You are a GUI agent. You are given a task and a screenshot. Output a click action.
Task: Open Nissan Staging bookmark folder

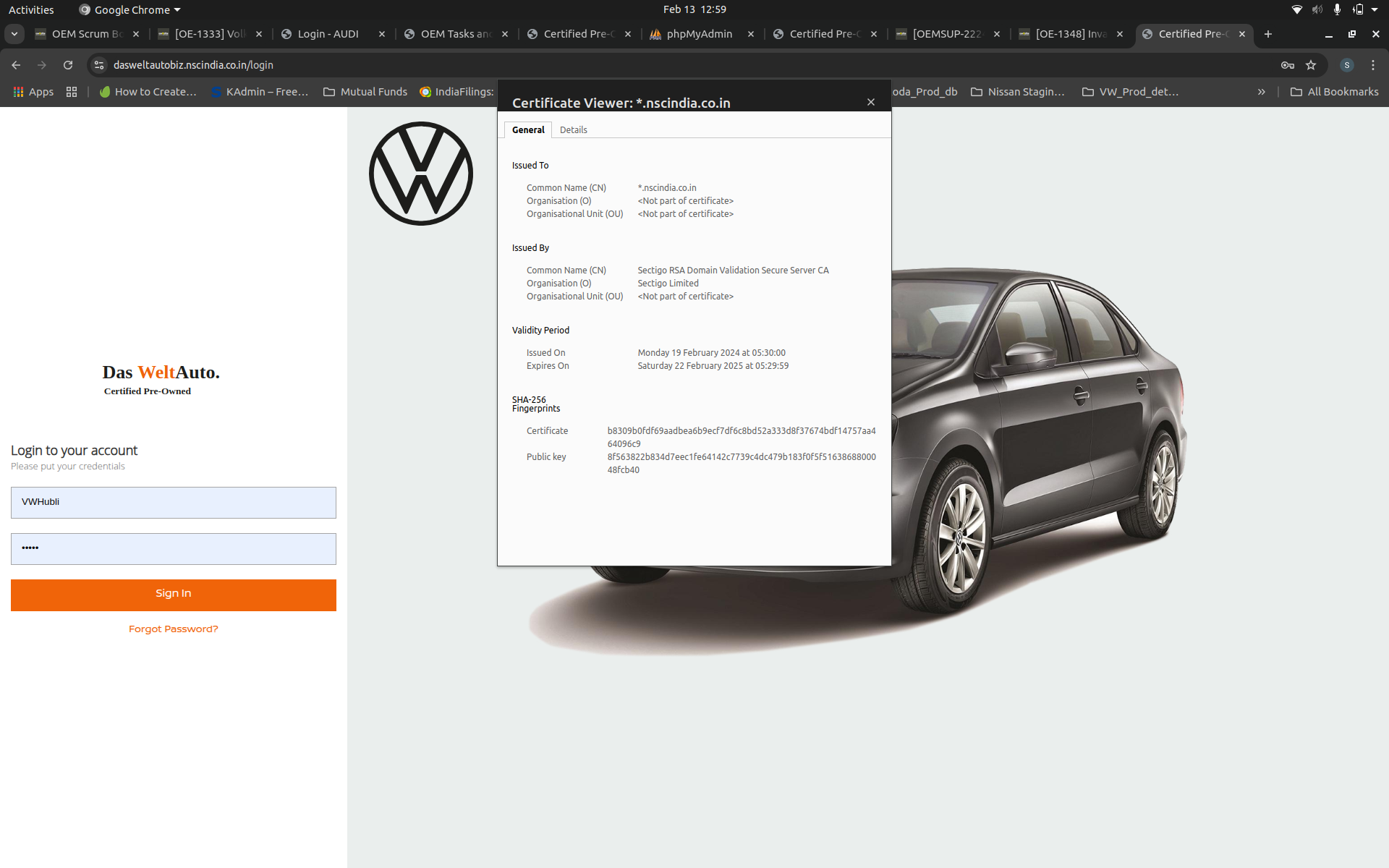click(1018, 92)
